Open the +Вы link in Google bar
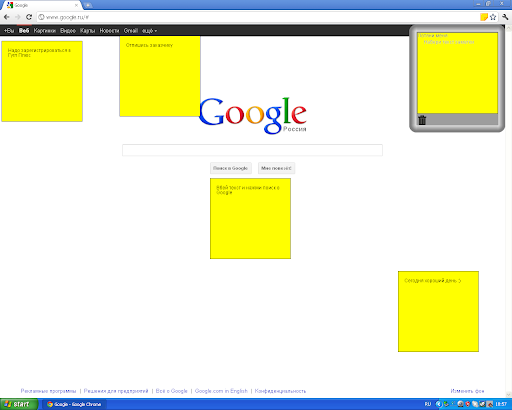This screenshot has width=512, height=410. pyautogui.click(x=9, y=31)
